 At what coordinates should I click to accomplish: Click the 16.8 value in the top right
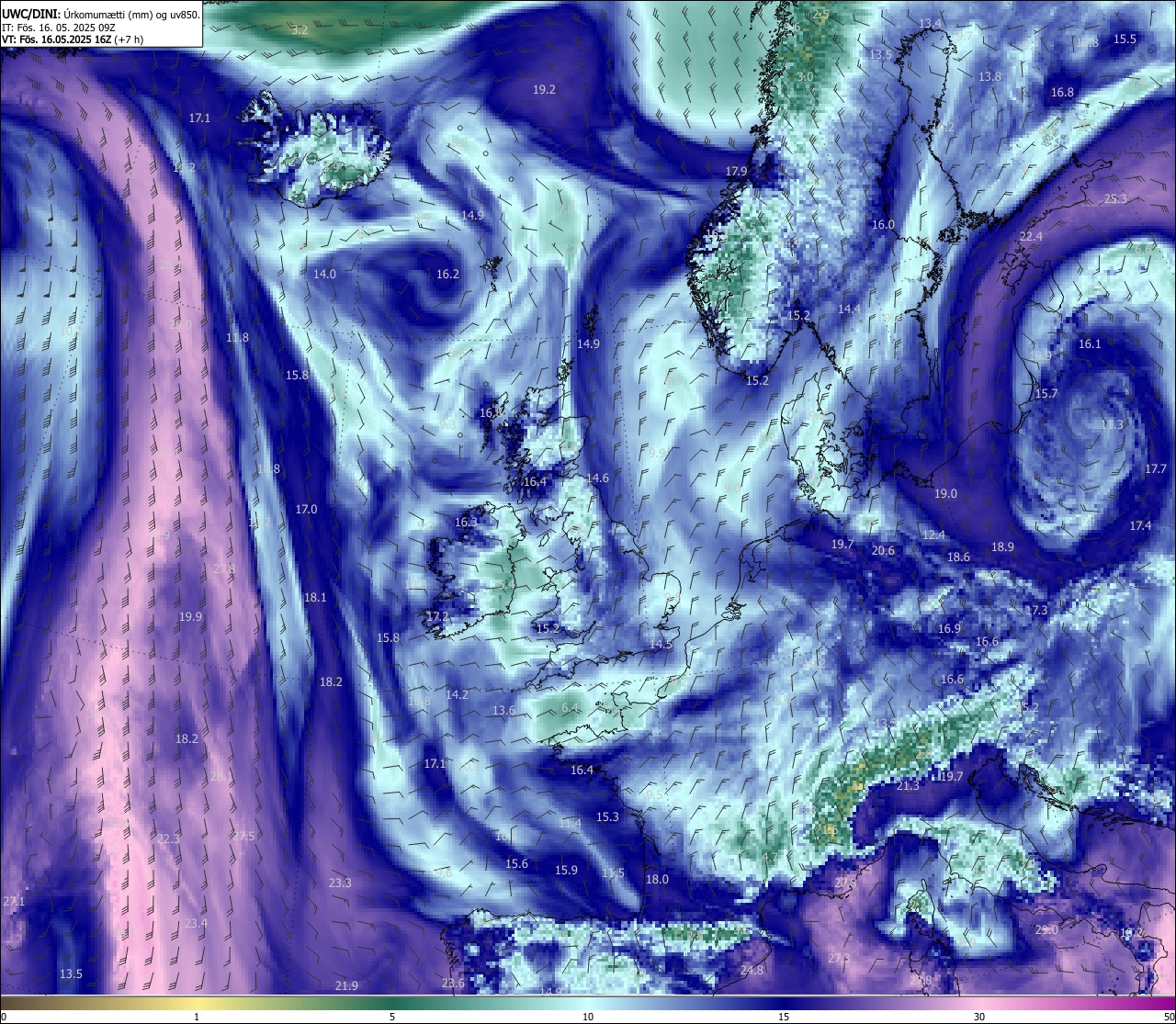pyautogui.click(x=1062, y=92)
